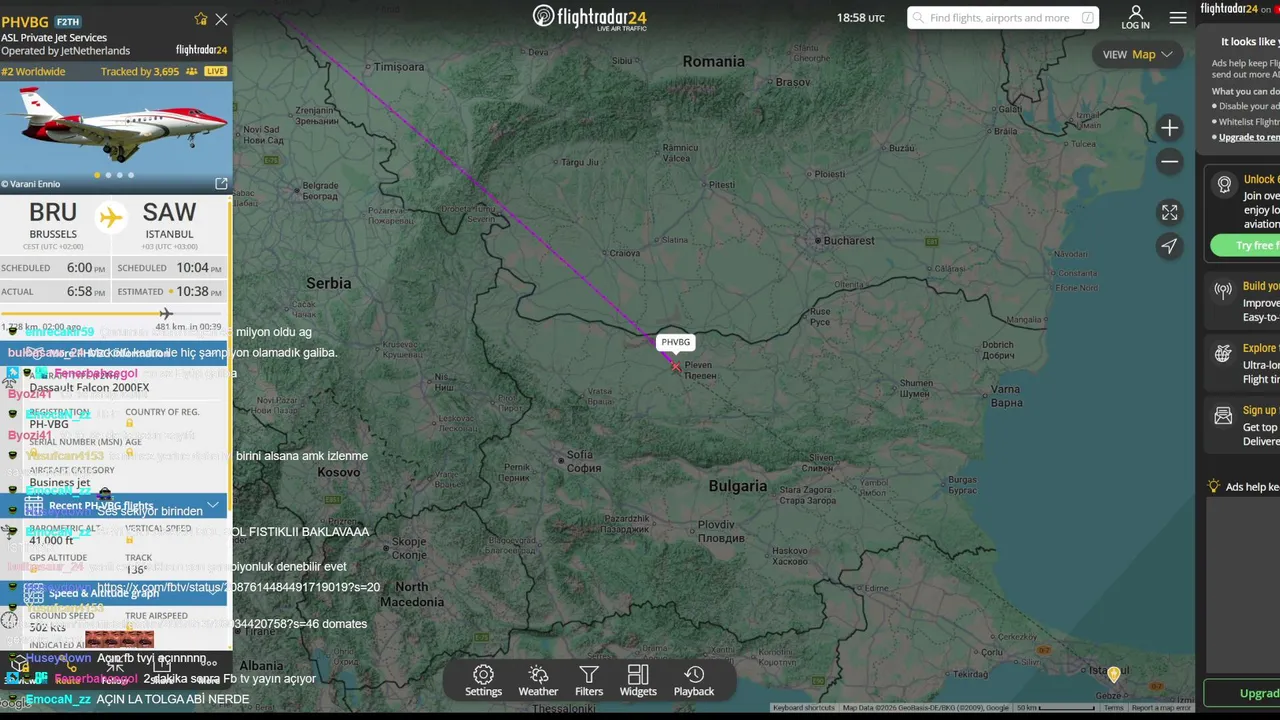Bookmark flight PHVBG with the star icon

pos(201,19)
